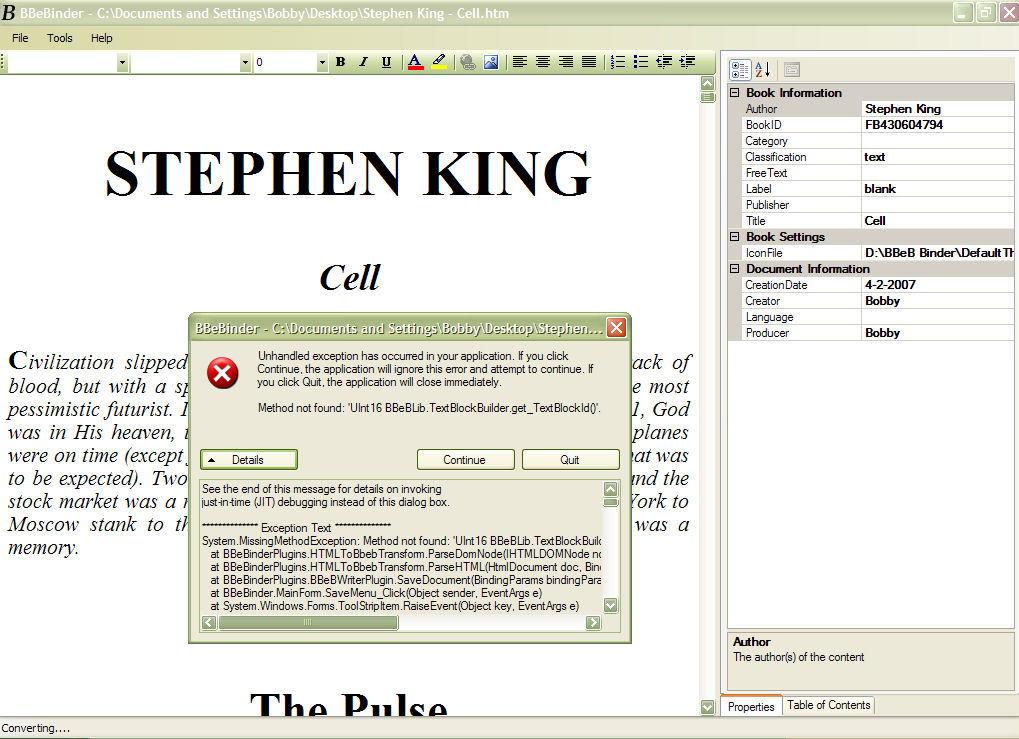Apply numbered list formatting
1019x739 pixels.
[x=618, y=62]
